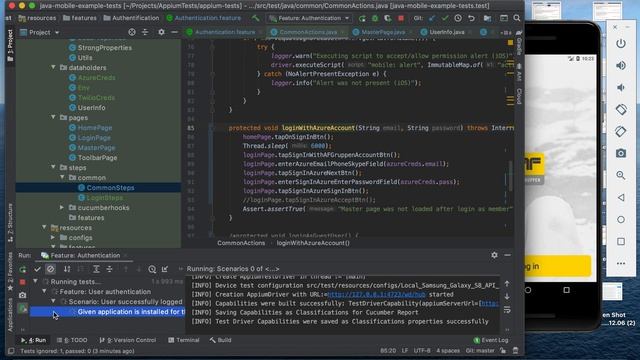Click the Git update project arrow icon
The width and height of the screenshot is (640, 360).
(x=432, y=18)
